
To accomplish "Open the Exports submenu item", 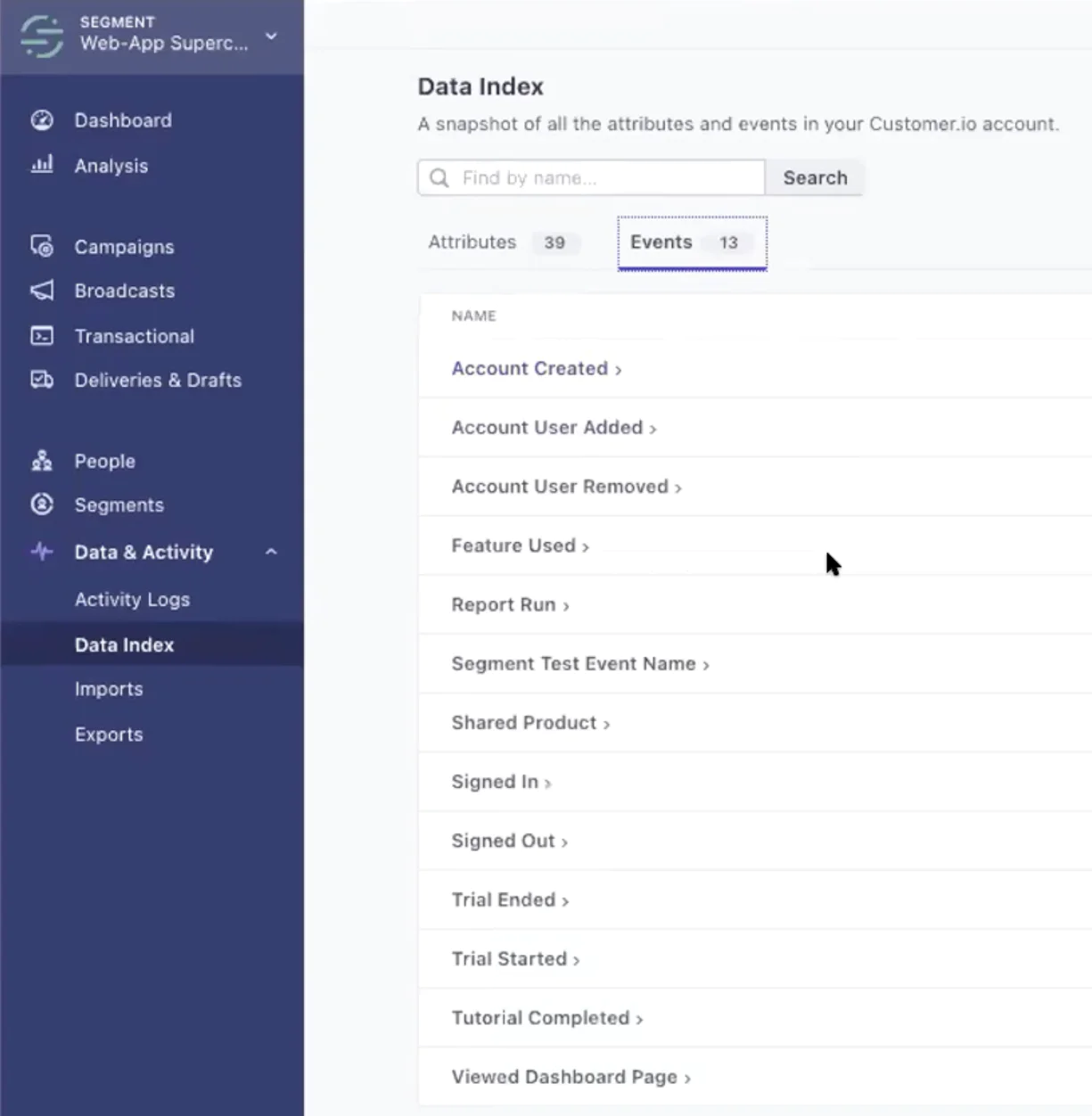I will click(x=109, y=734).
